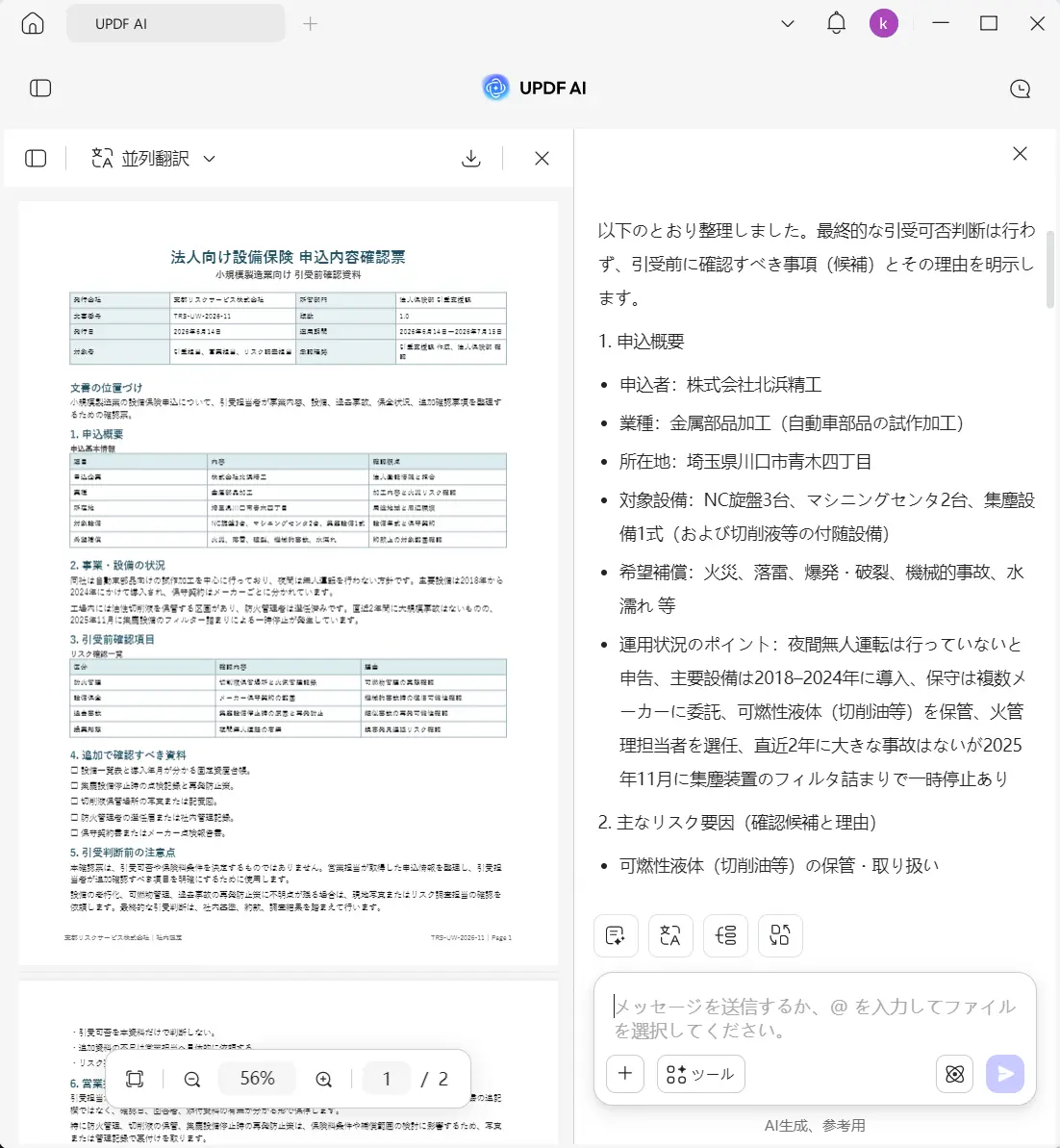This screenshot has width=1060, height=1148.
Task: Focus the chat message input box
Action: [x=815, y=1018]
